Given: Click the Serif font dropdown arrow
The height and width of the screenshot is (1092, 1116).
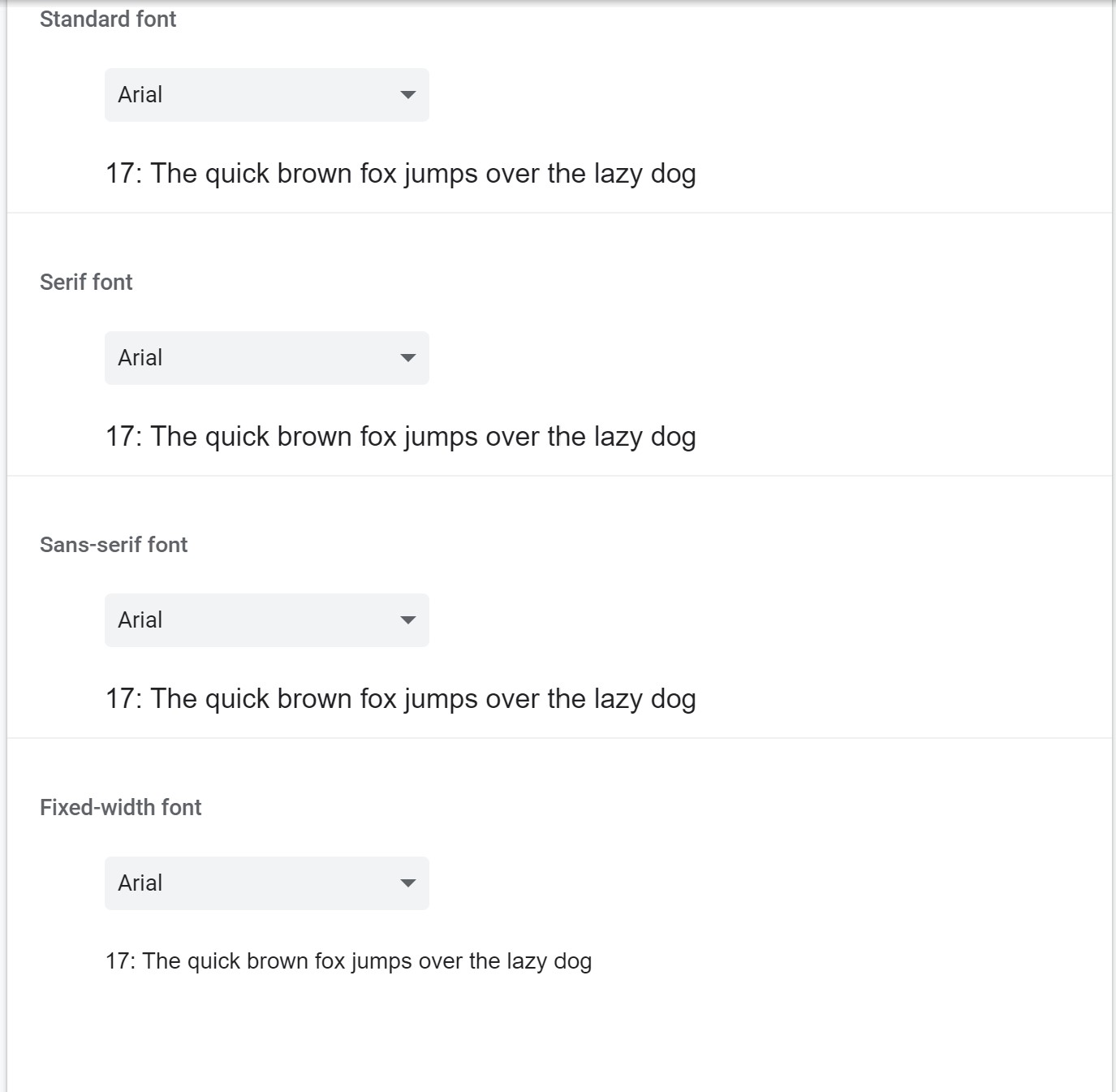Looking at the screenshot, I should [x=408, y=358].
